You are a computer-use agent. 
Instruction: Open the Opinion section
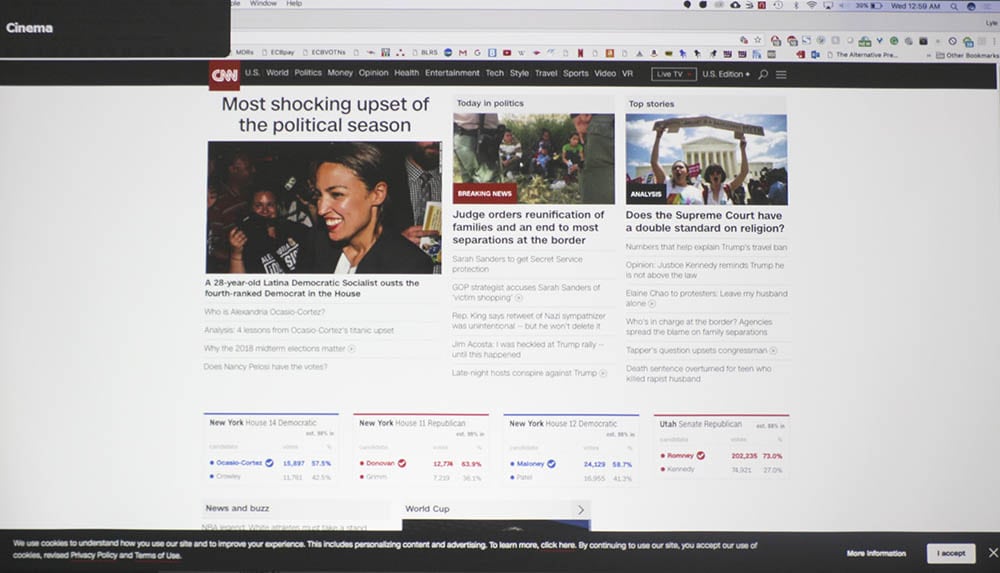pos(373,73)
